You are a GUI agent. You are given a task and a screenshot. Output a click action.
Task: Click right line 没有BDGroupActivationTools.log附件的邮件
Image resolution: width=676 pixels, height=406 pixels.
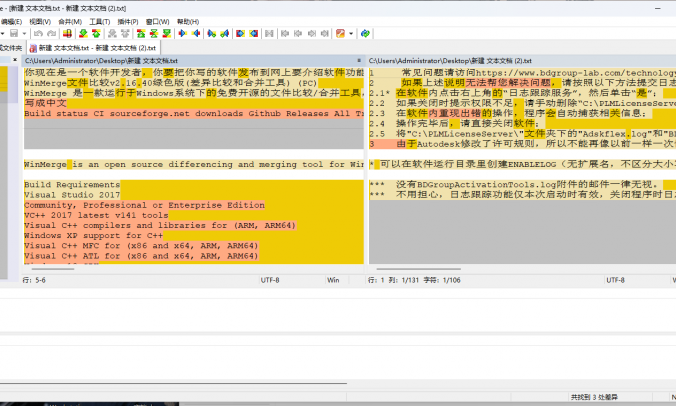tap(522, 184)
